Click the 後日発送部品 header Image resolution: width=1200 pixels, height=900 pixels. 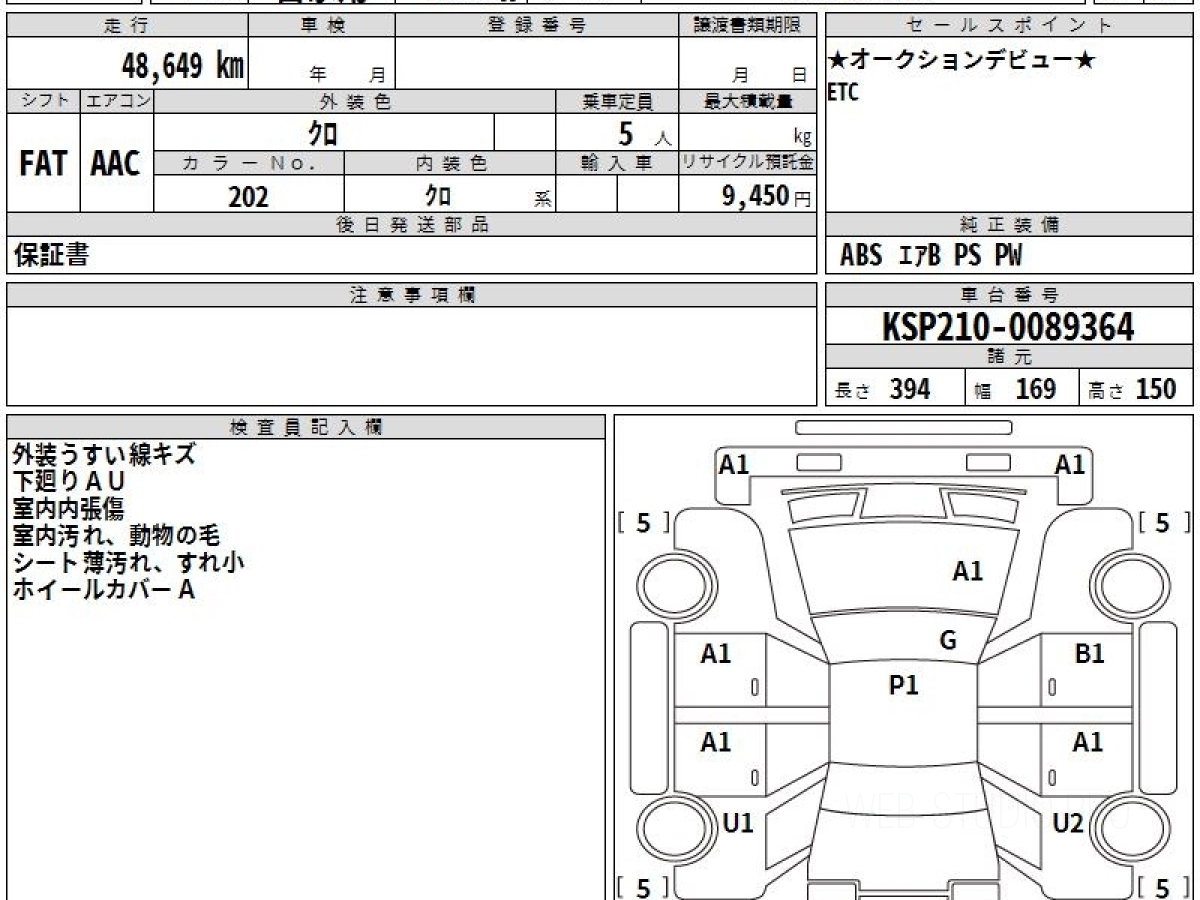(412, 225)
